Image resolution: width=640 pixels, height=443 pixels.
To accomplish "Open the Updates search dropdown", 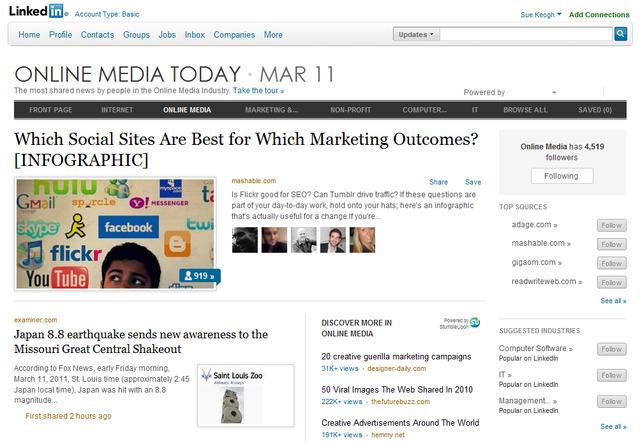I will point(416,34).
